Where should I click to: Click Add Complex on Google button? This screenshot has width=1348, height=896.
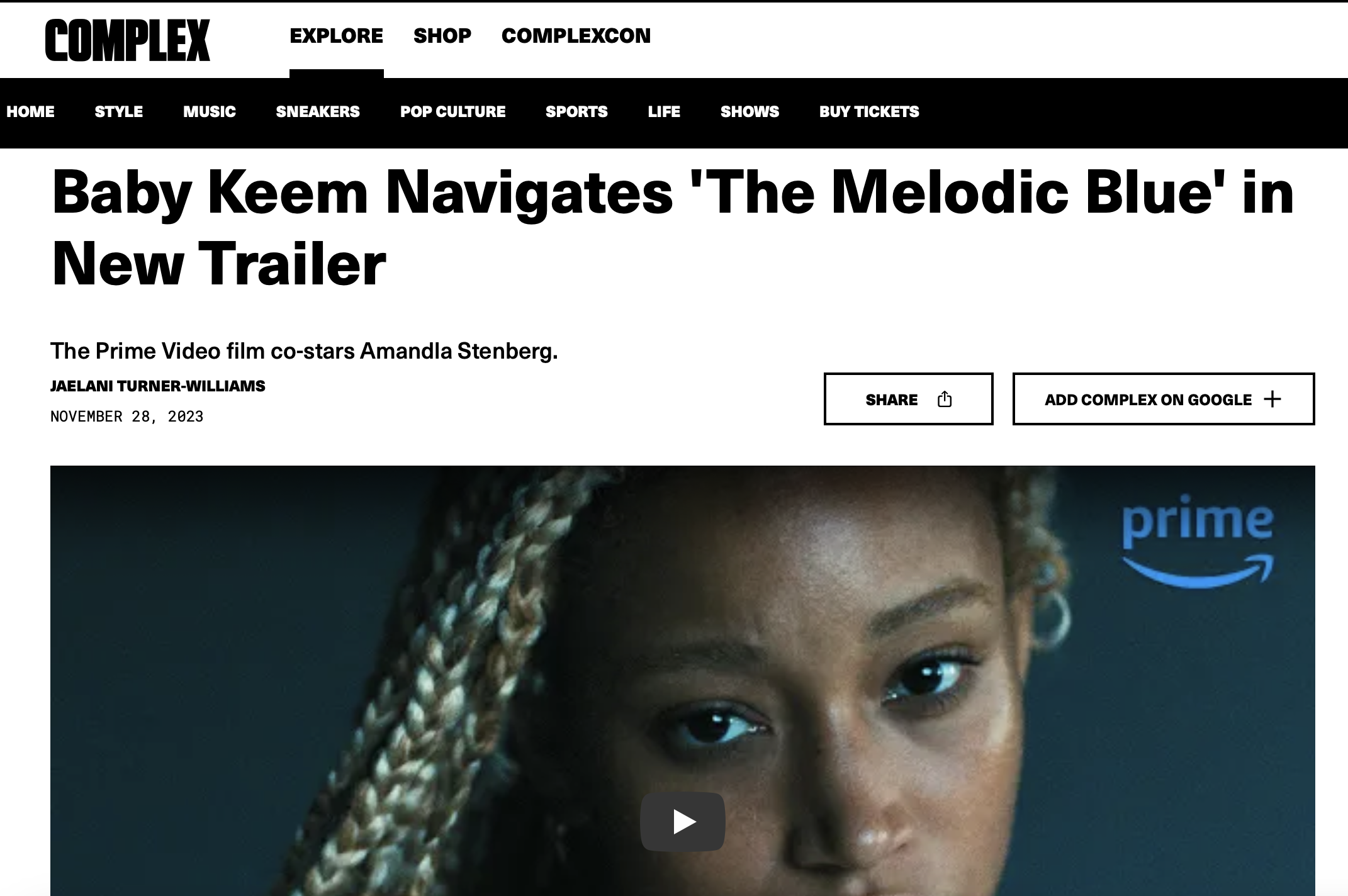point(1163,399)
